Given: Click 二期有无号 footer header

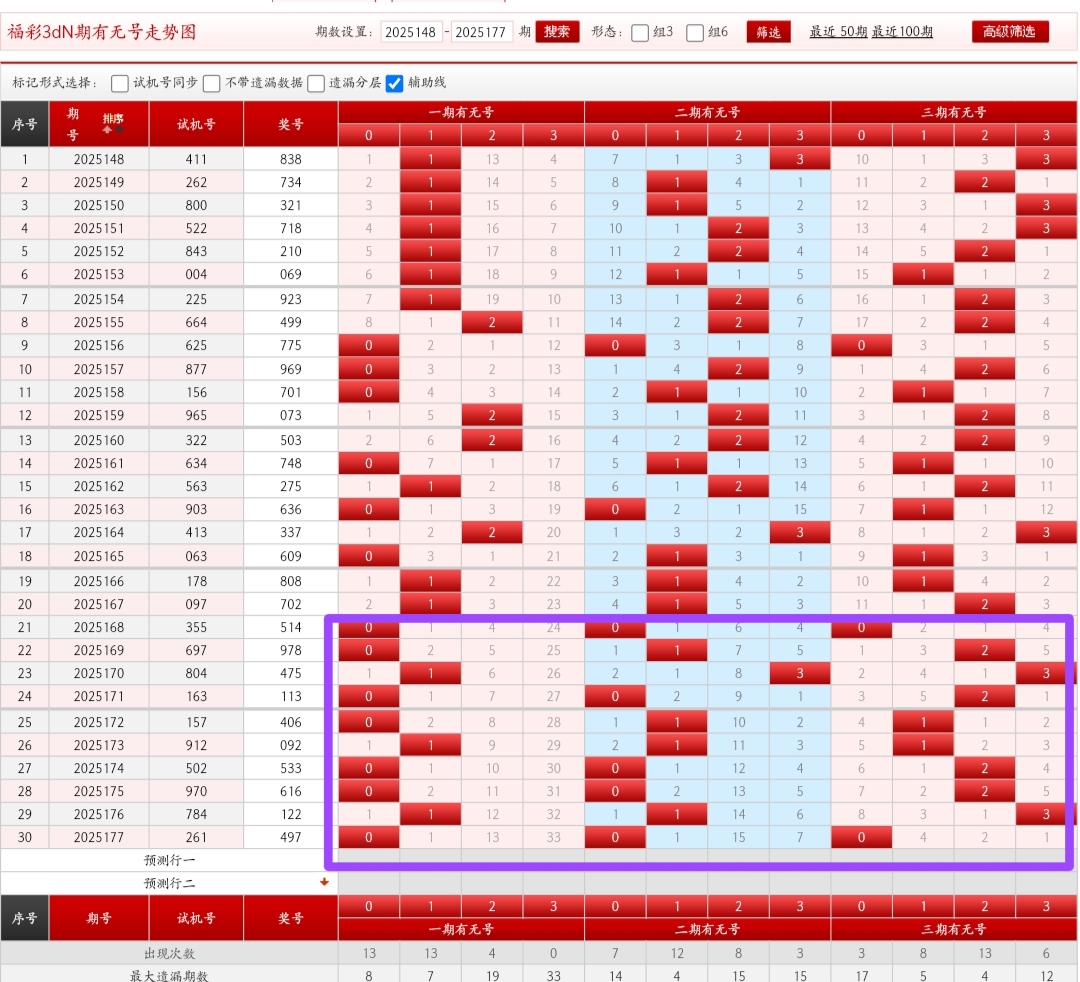Looking at the screenshot, I should [707, 930].
